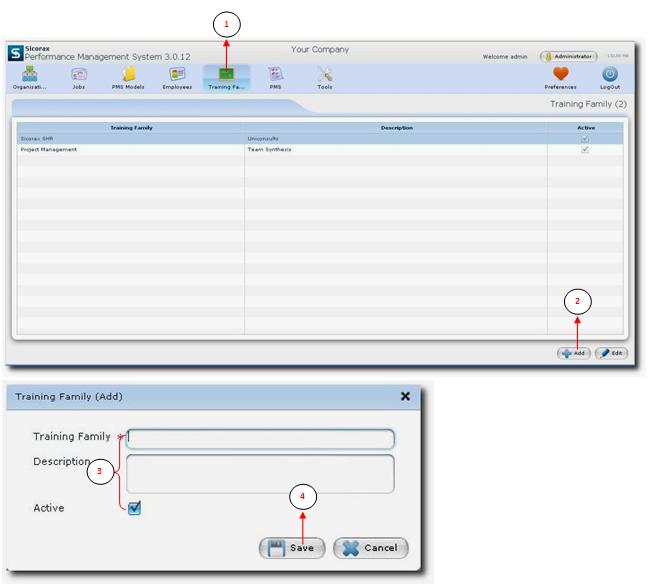Open the Jobs module icon
This screenshot has height=586, width=649.
(x=79, y=75)
